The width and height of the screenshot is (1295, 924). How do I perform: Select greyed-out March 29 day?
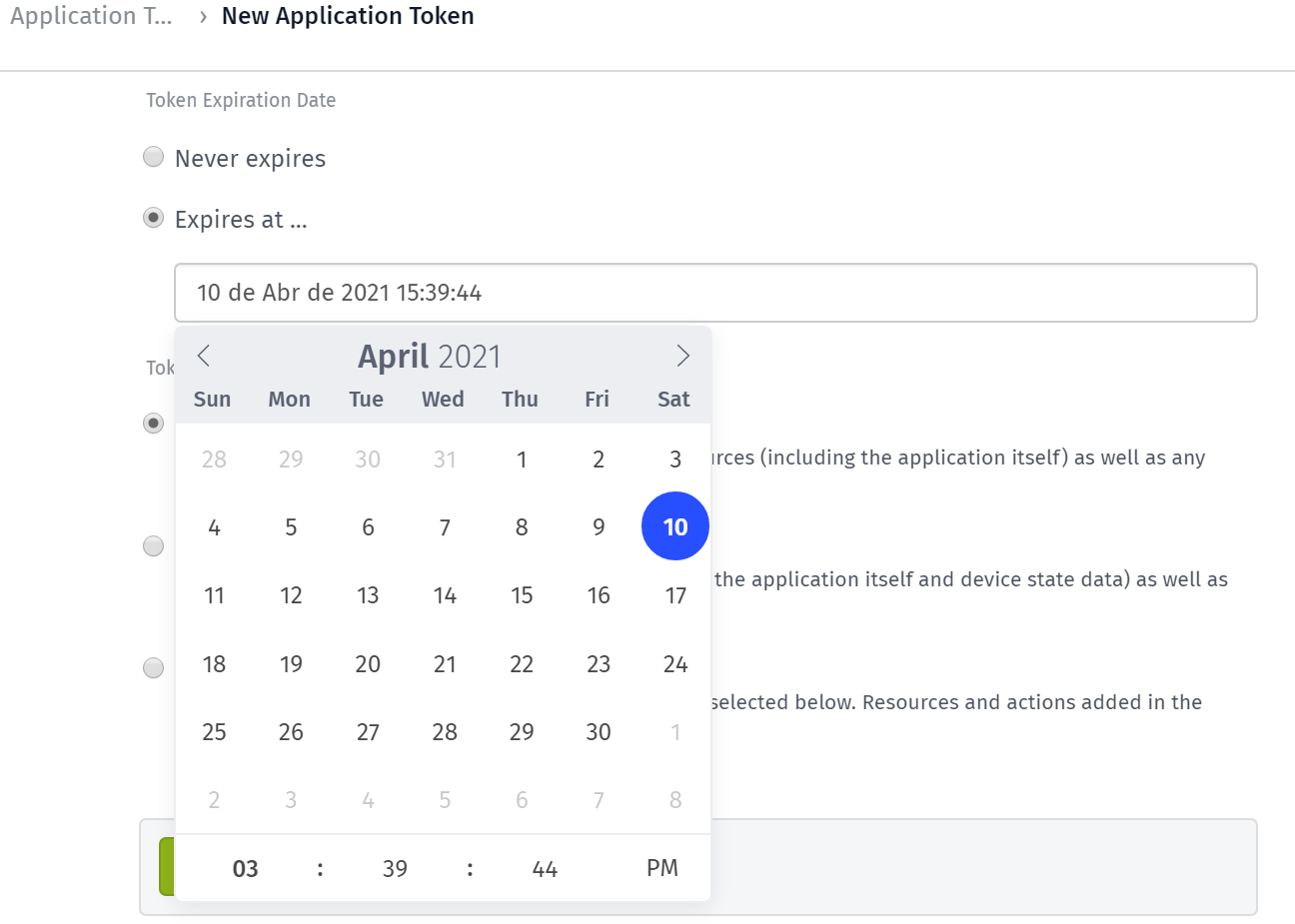291,460
